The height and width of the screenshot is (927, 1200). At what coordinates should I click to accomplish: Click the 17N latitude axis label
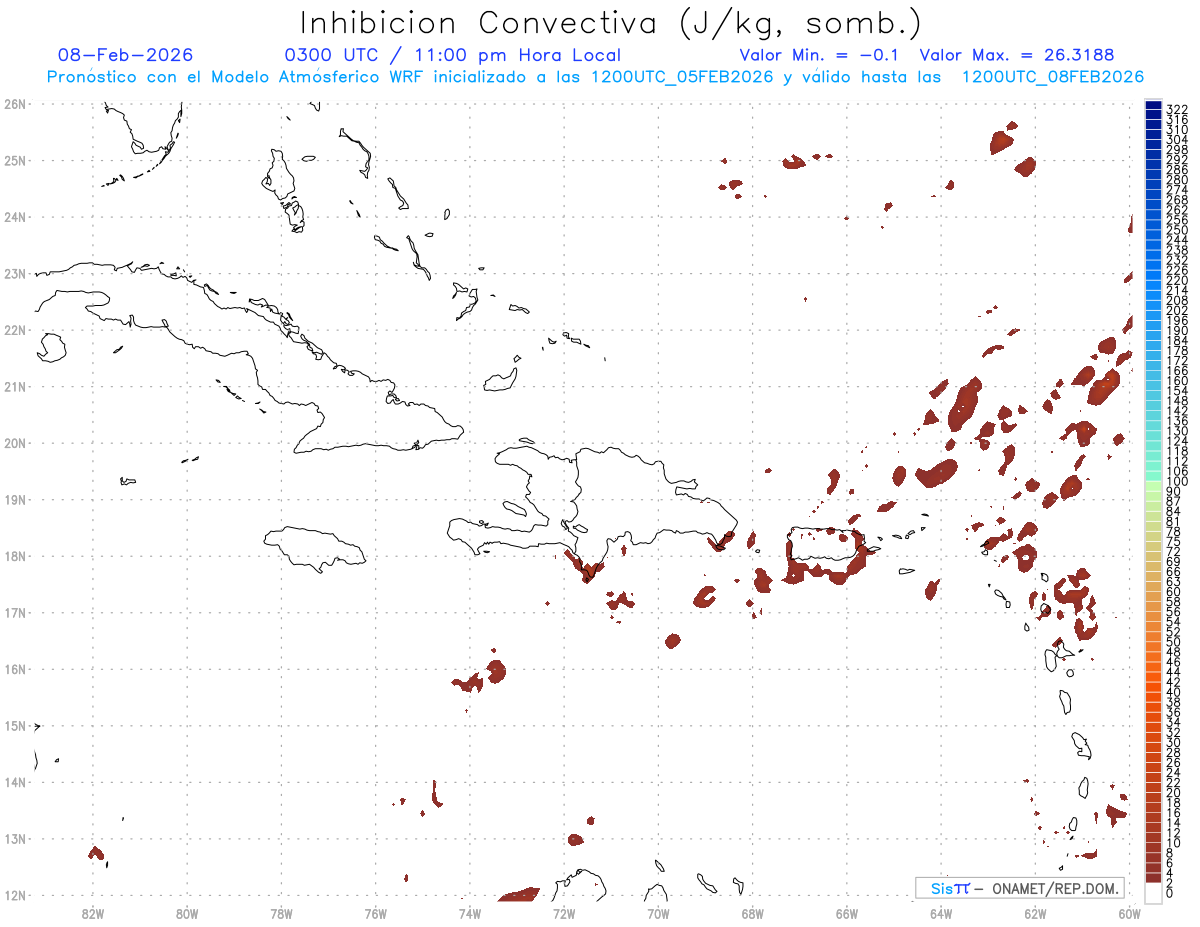(x=15, y=612)
